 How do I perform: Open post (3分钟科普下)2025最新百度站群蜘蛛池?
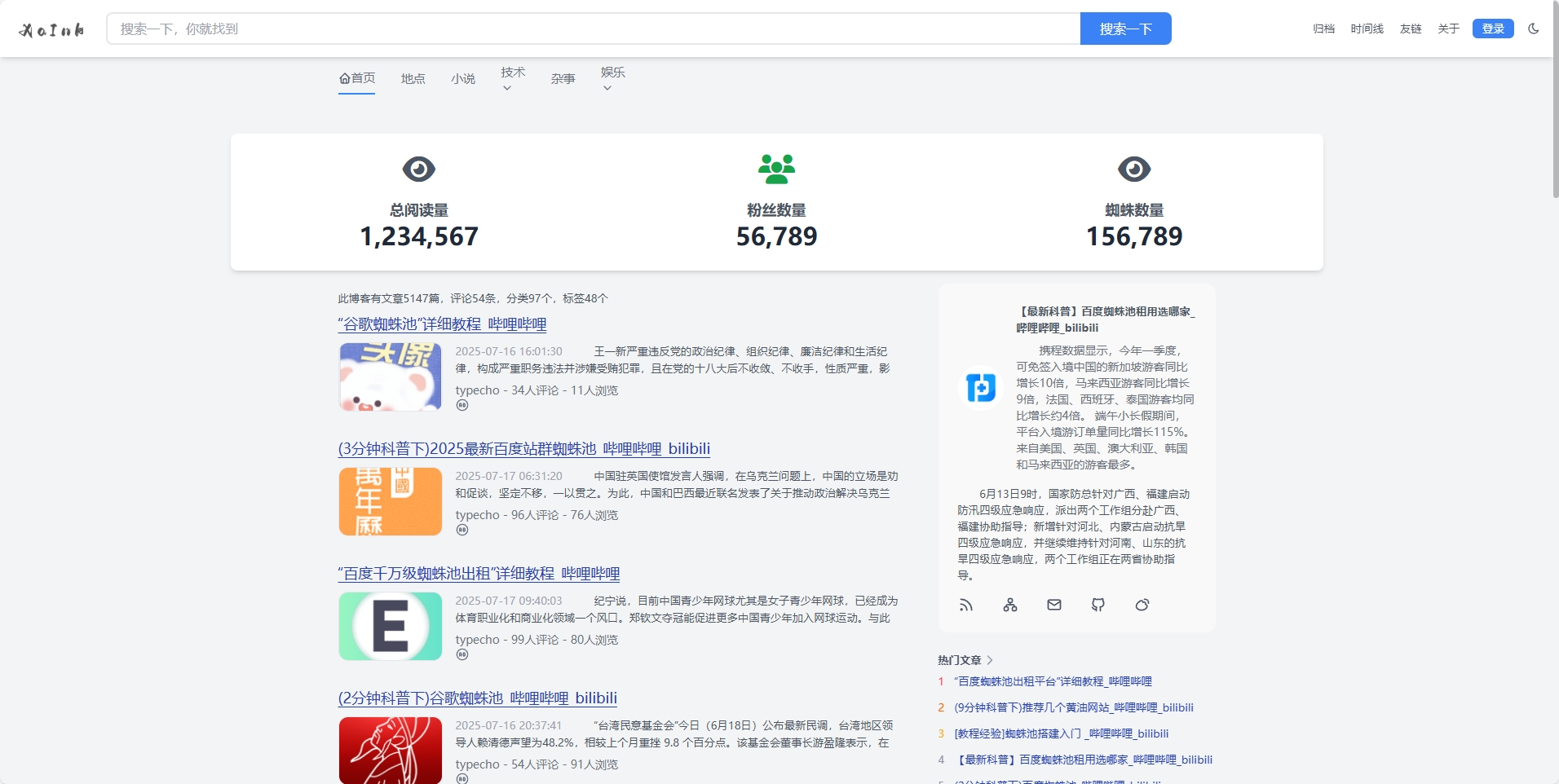524,449
